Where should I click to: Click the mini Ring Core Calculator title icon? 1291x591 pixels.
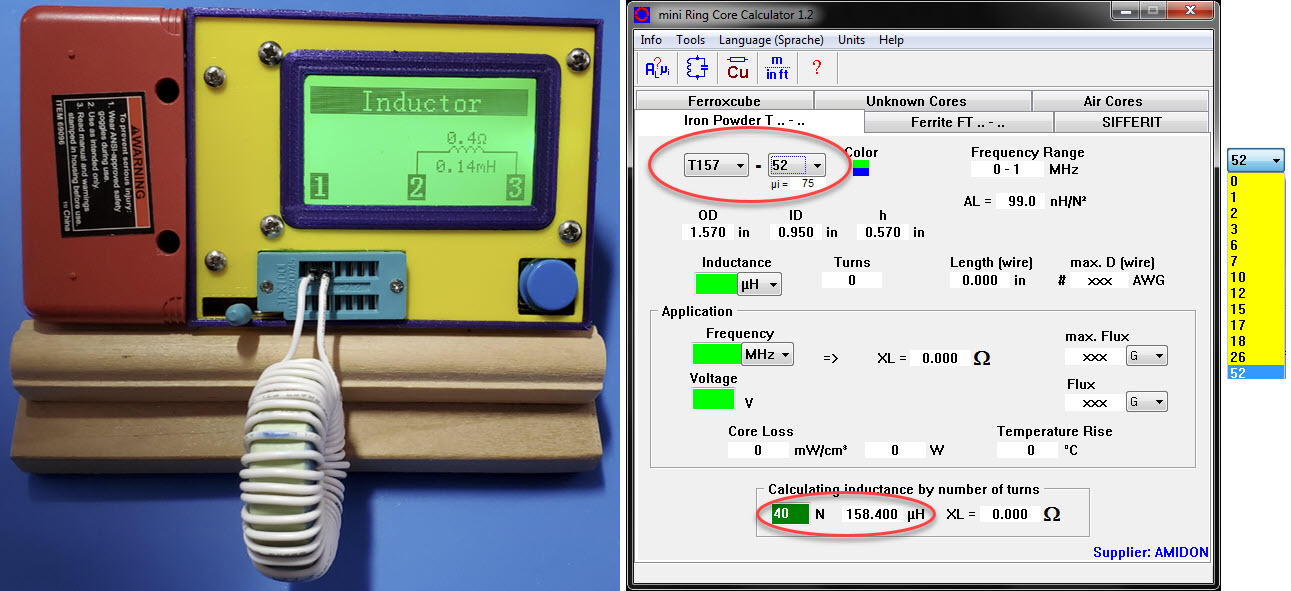(x=642, y=14)
